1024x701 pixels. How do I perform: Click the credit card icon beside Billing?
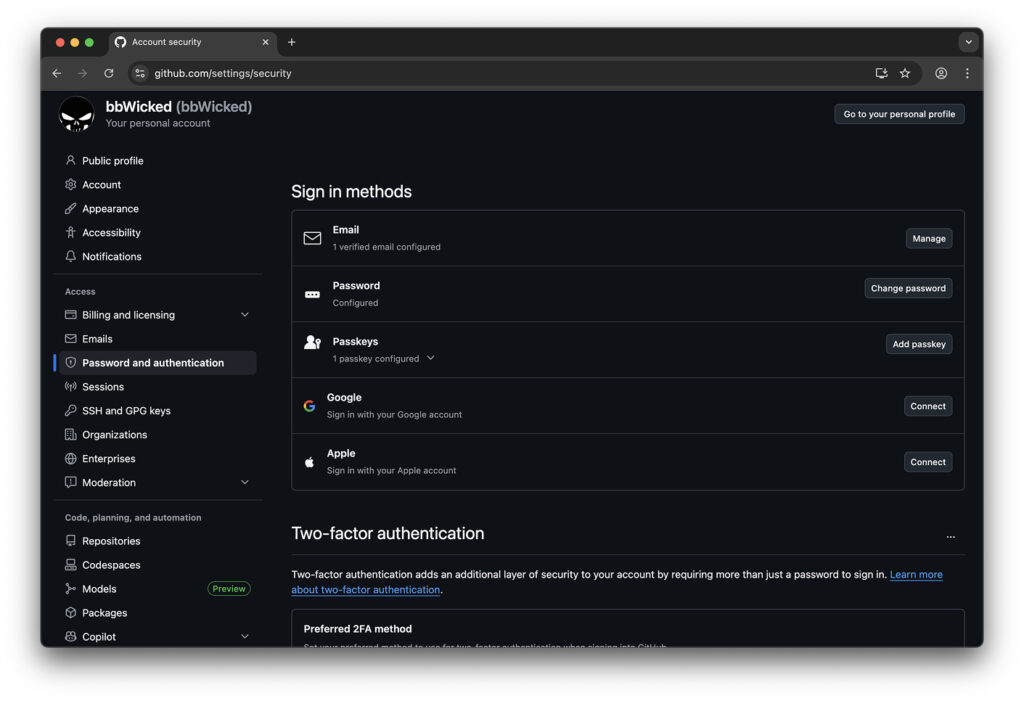(71, 314)
